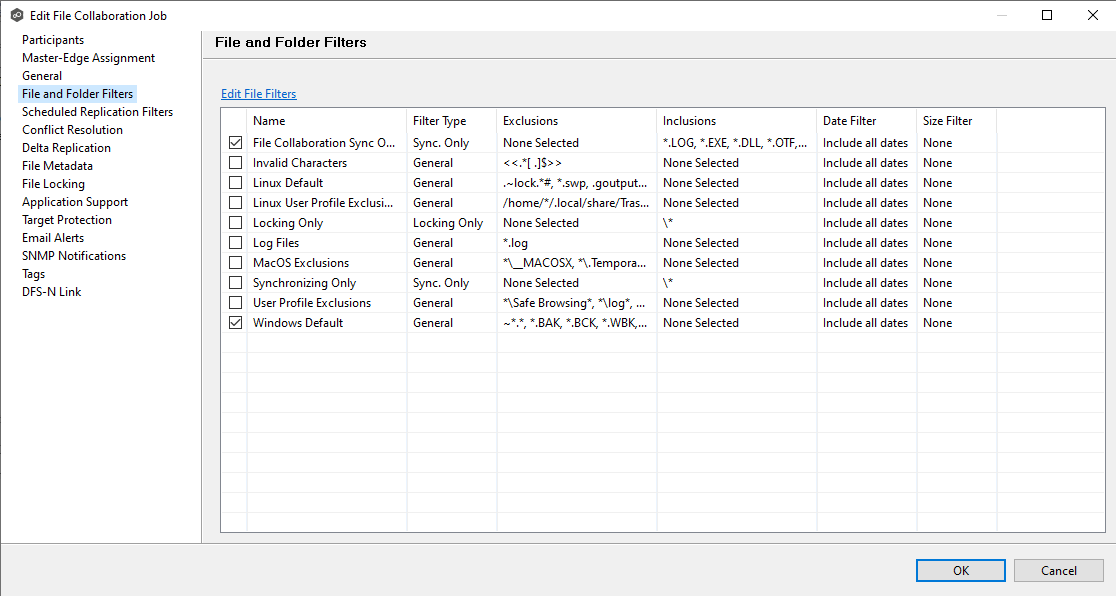Close the dialog with the X button
The height and width of the screenshot is (596, 1116).
1093,15
